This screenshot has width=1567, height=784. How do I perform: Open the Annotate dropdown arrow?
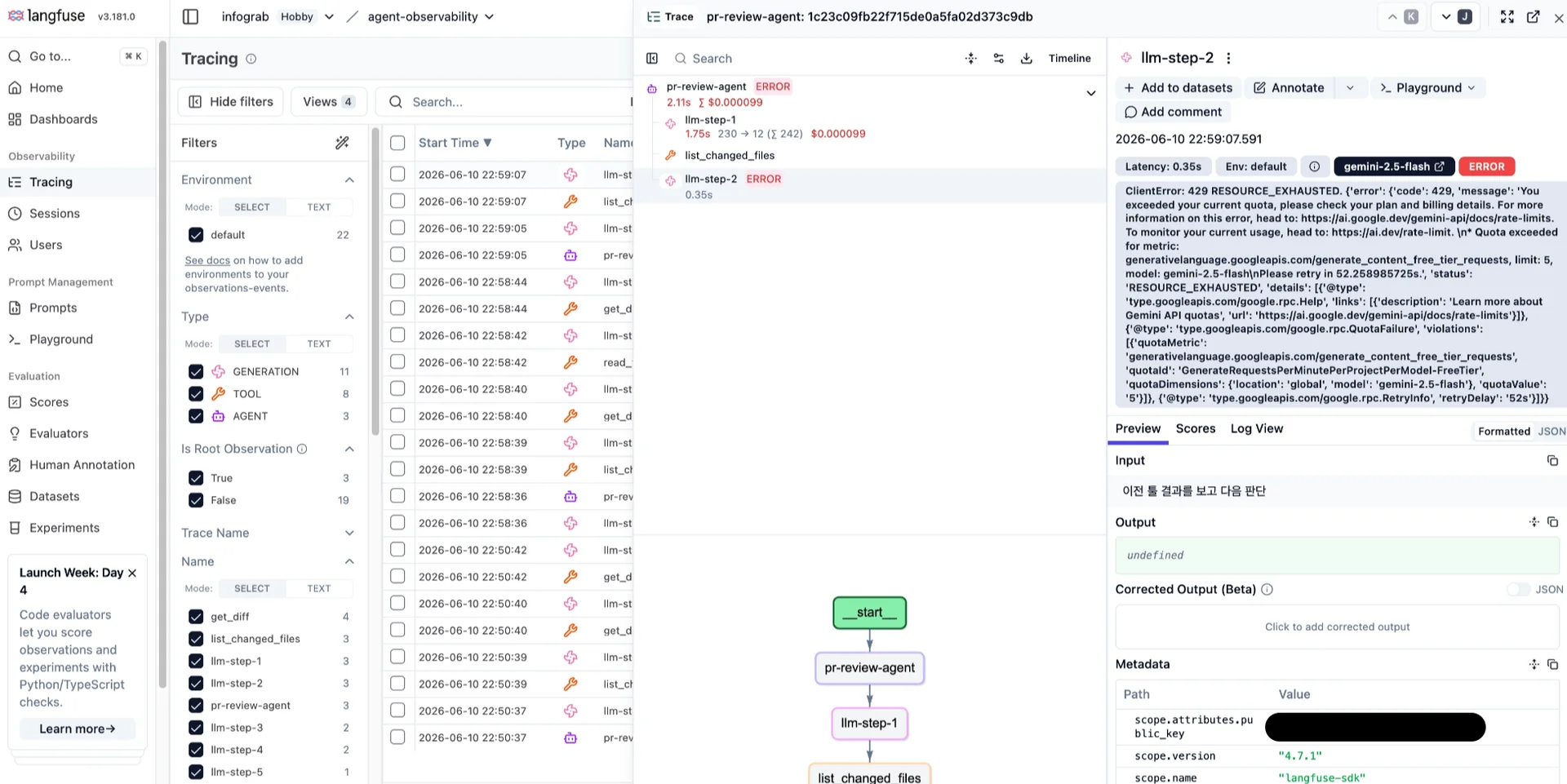[1350, 87]
